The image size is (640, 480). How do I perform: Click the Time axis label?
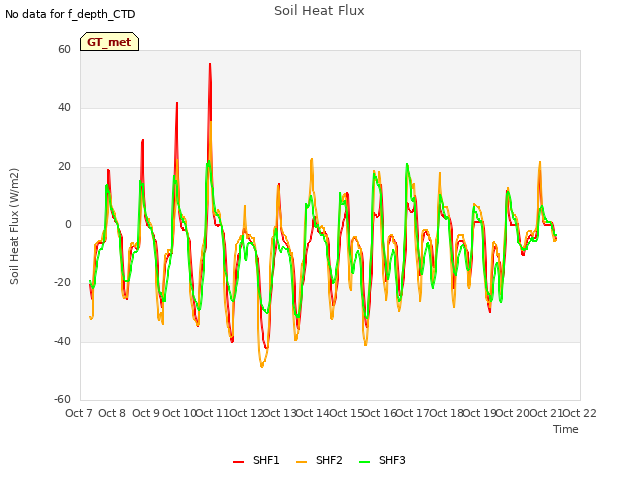566,429
